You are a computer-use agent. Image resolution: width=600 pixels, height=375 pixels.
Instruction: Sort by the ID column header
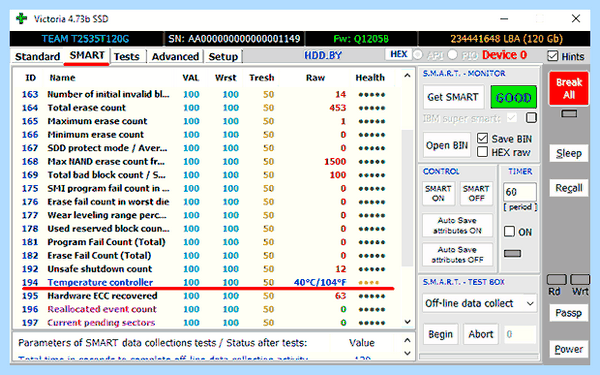tap(30, 78)
